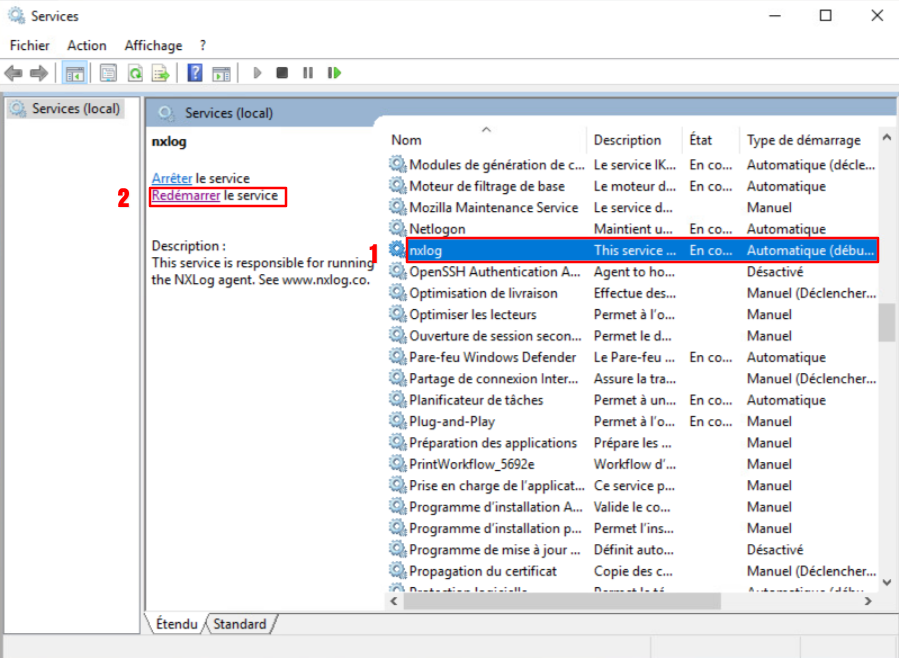Image resolution: width=899 pixels, height=658 pixels.
Task: Open the Affichage menu
Action: [153, 45]
